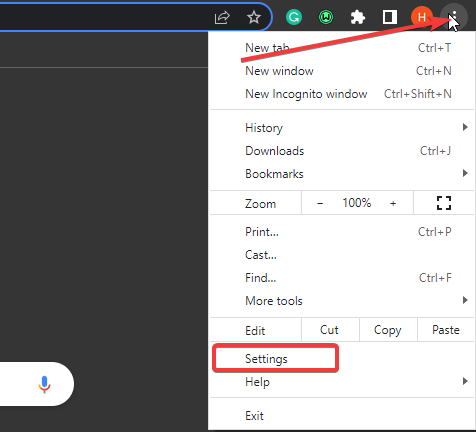Image resolution: width=476 pixels, height=432 pixels.
Task: Open the profile avatar labeled H
Action: 422,17
